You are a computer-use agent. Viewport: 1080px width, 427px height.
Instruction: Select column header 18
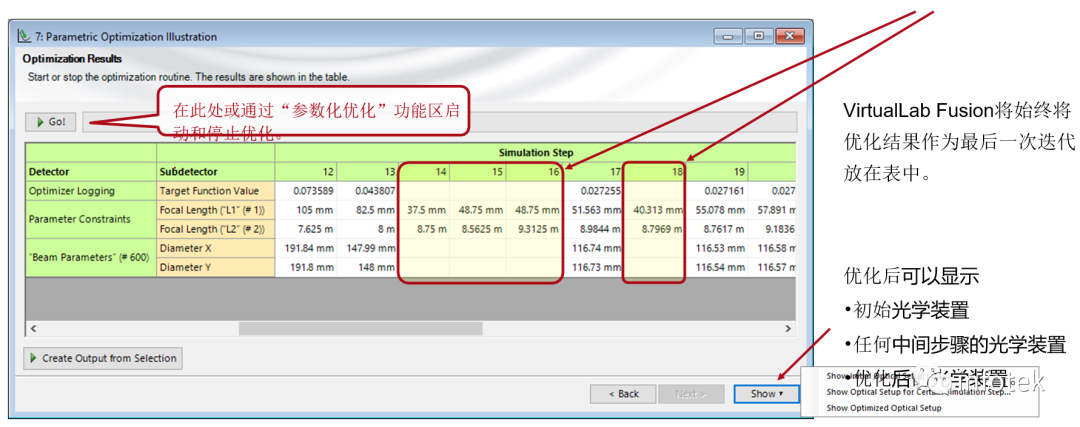[x=654, y=171]
